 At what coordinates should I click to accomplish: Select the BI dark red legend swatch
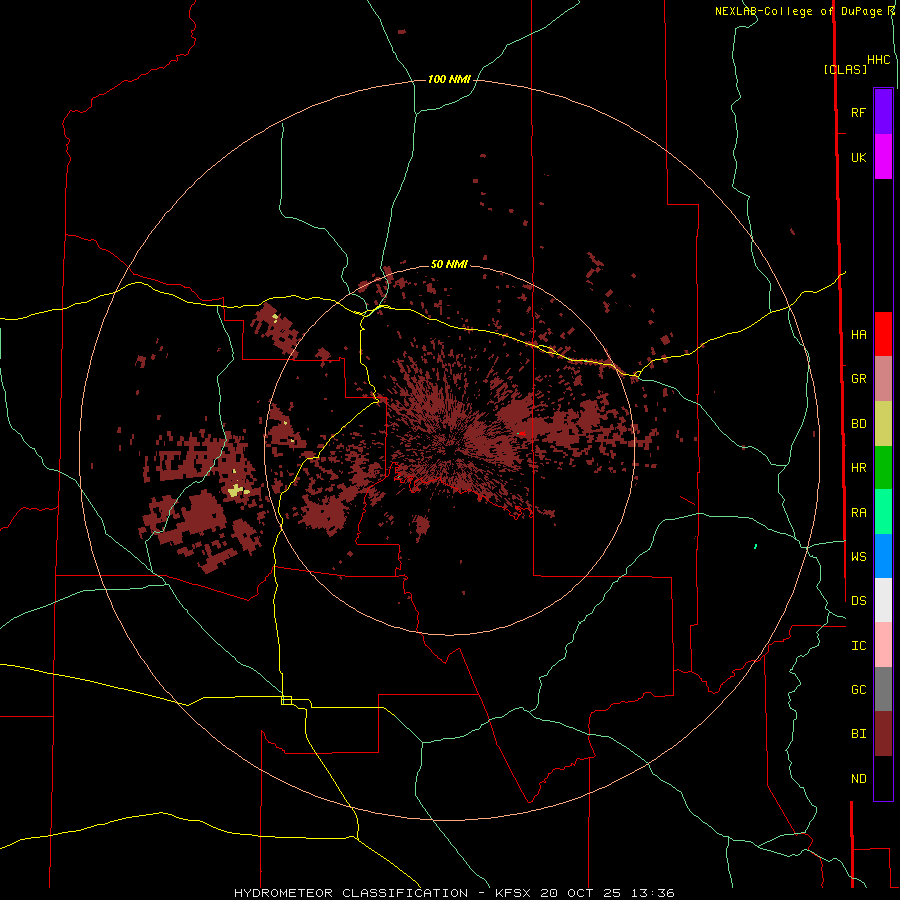(x=883, y=734)
